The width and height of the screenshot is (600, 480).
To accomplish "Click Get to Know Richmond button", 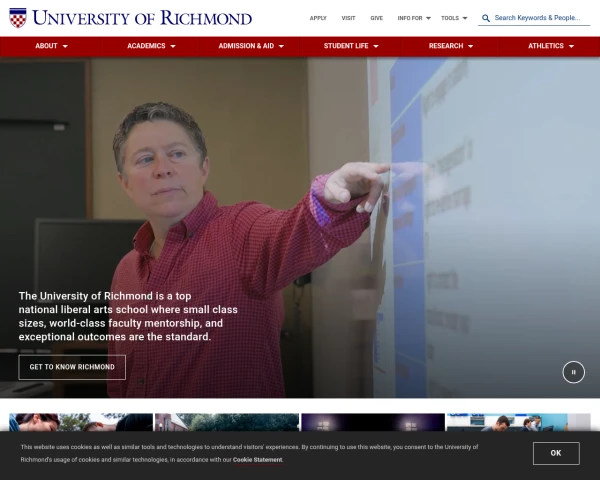I will (x=72, y=367).
